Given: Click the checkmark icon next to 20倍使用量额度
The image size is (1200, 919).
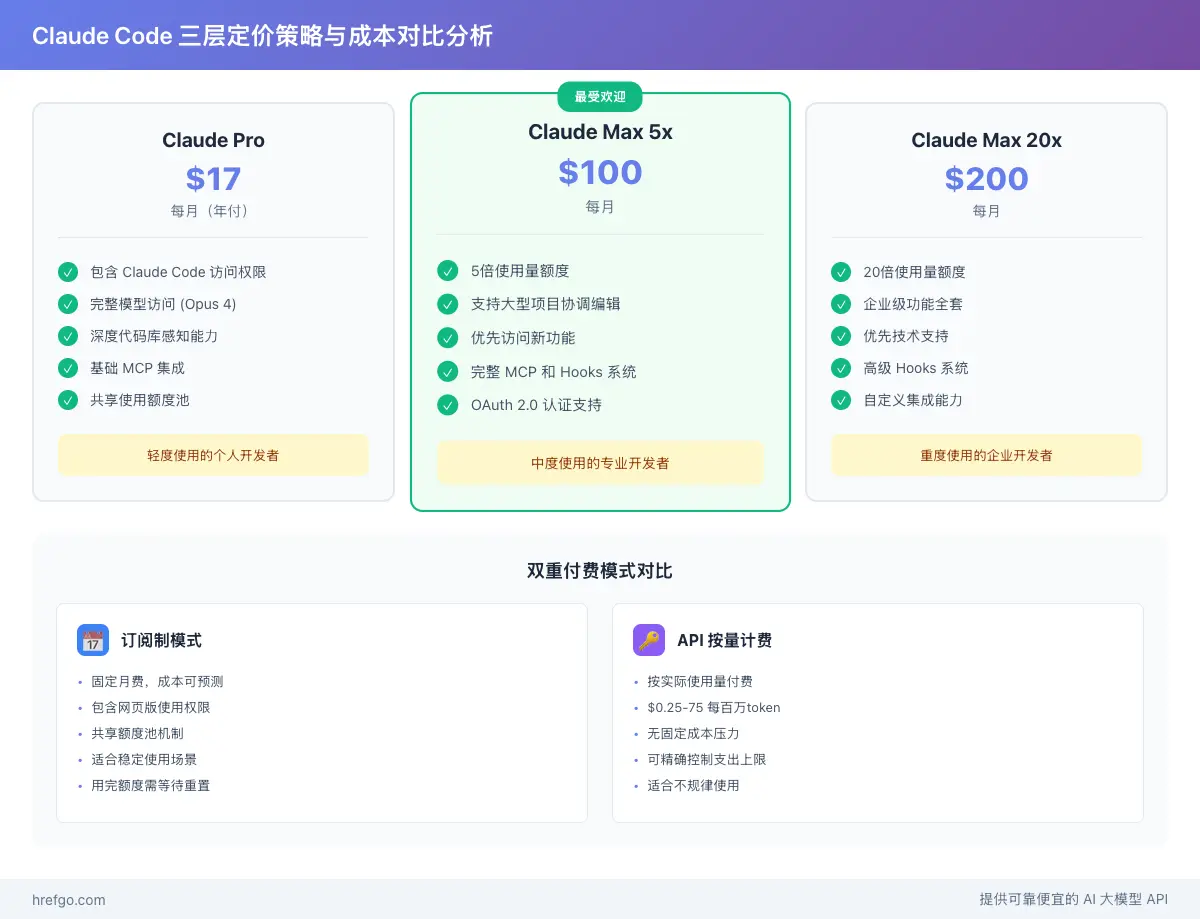Looking at the screenshot, I should click(841, 272).
